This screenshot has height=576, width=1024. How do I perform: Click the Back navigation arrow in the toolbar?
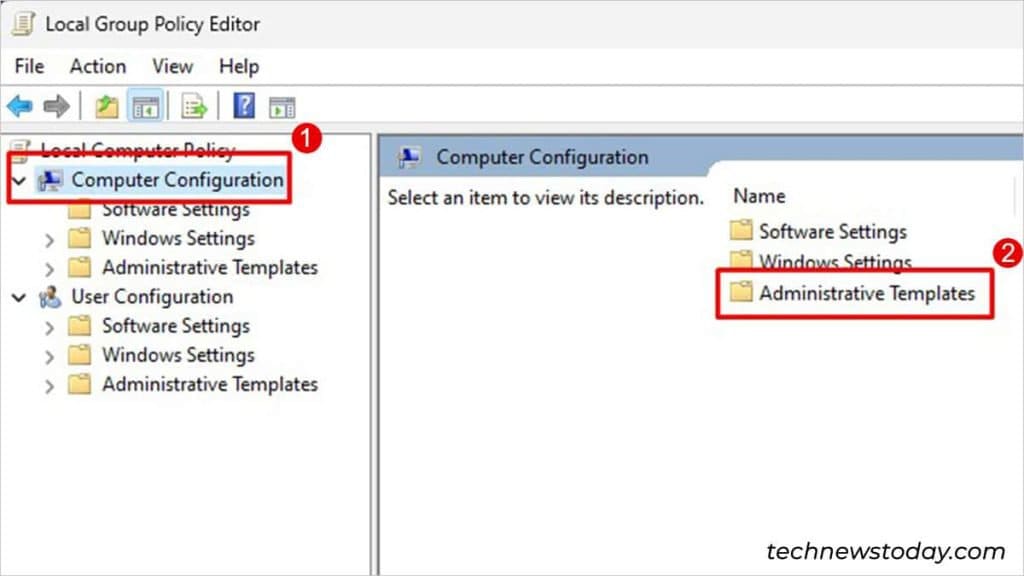click(20, 105)
